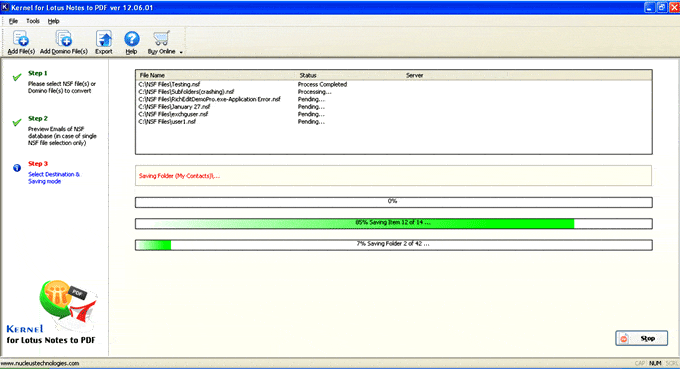Click the Processing... status text

(x=314, y=92)
